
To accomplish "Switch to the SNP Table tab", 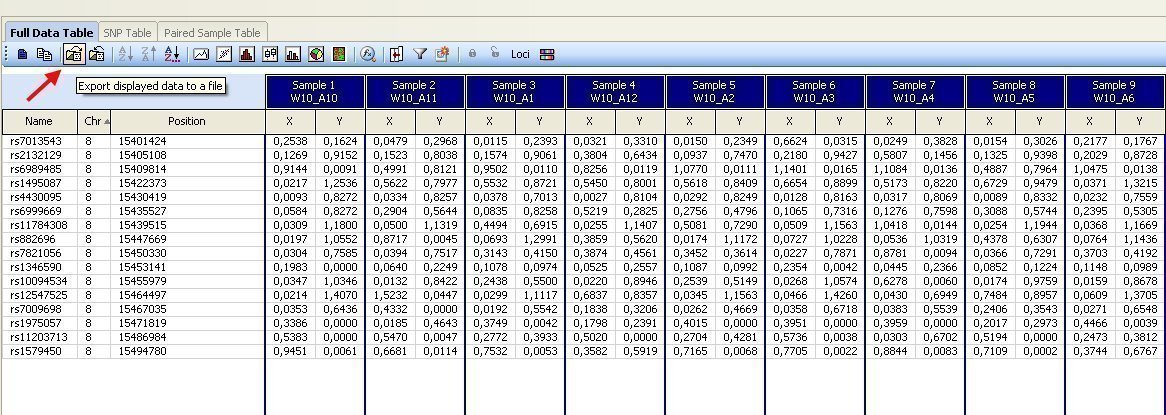I will pos(127,33).
